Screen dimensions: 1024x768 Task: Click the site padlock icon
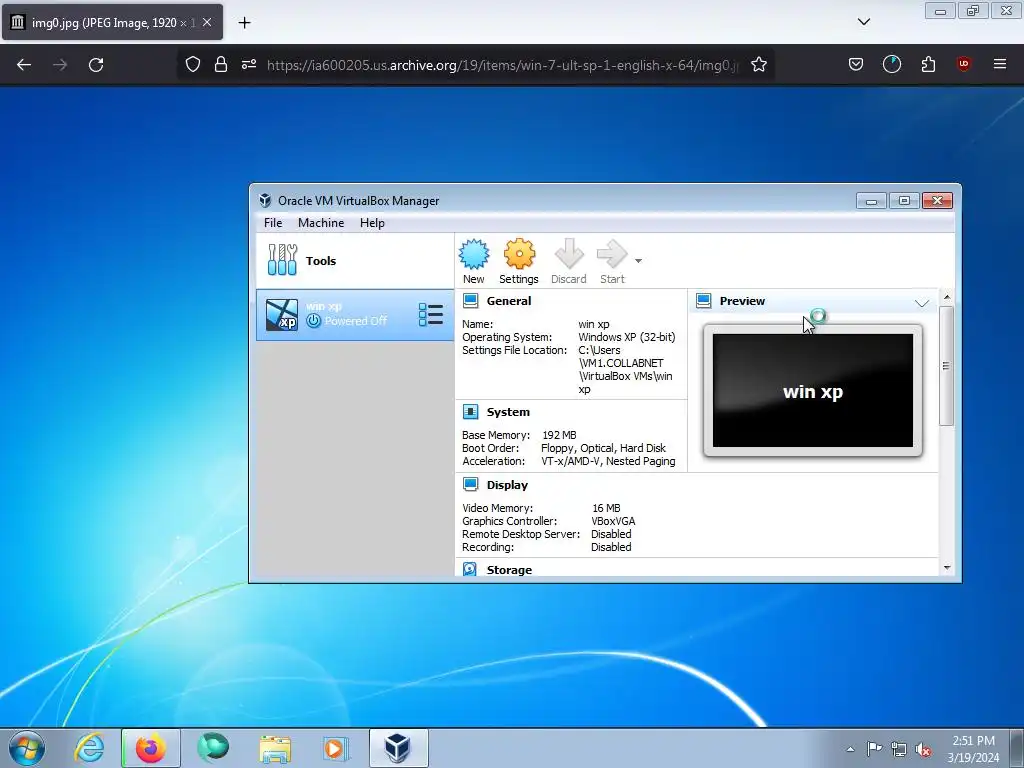point(221,65)
